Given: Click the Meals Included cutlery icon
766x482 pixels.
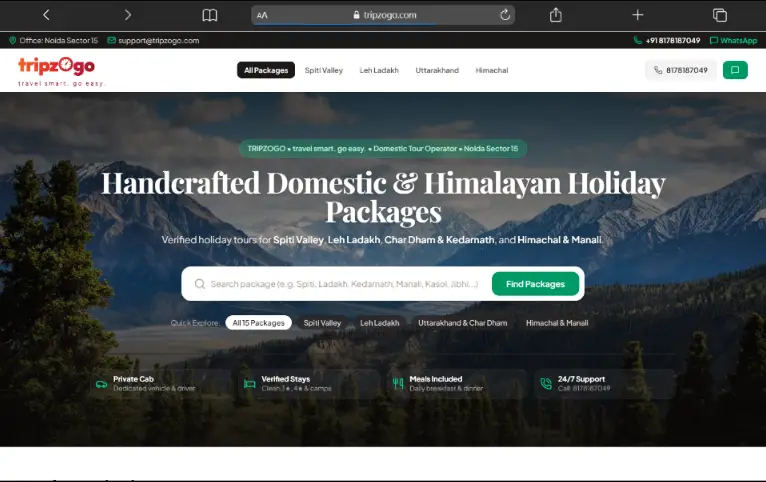Looking at the screenshot, I should point(398,384).
